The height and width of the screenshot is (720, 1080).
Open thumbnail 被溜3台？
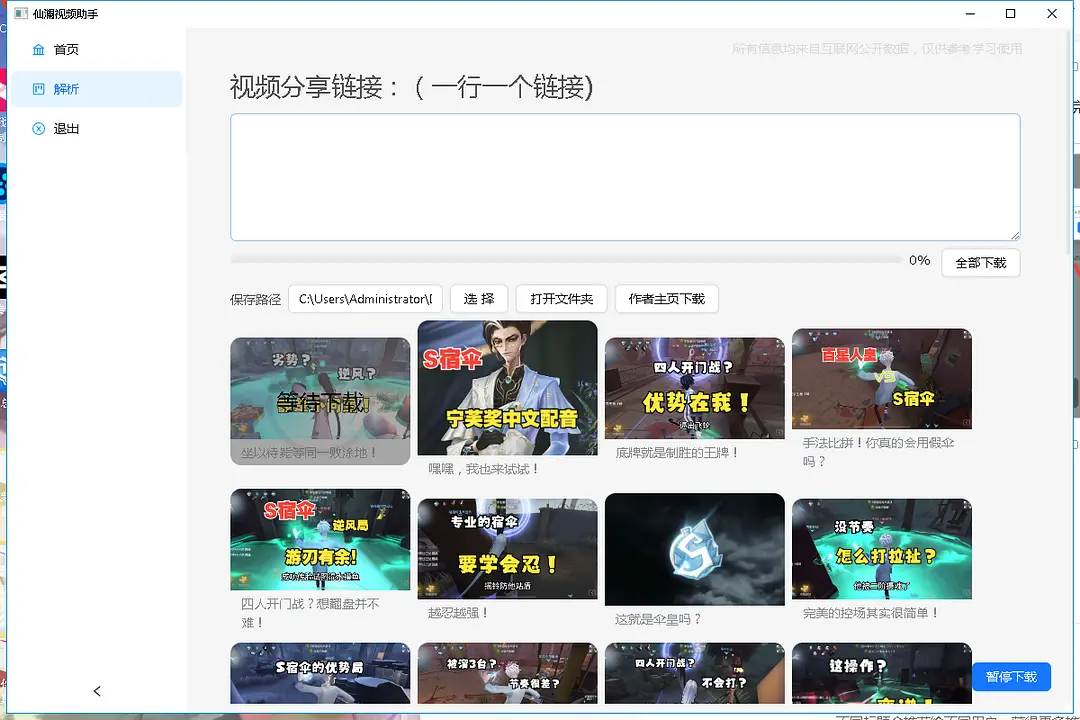click(x=508, y=673)
